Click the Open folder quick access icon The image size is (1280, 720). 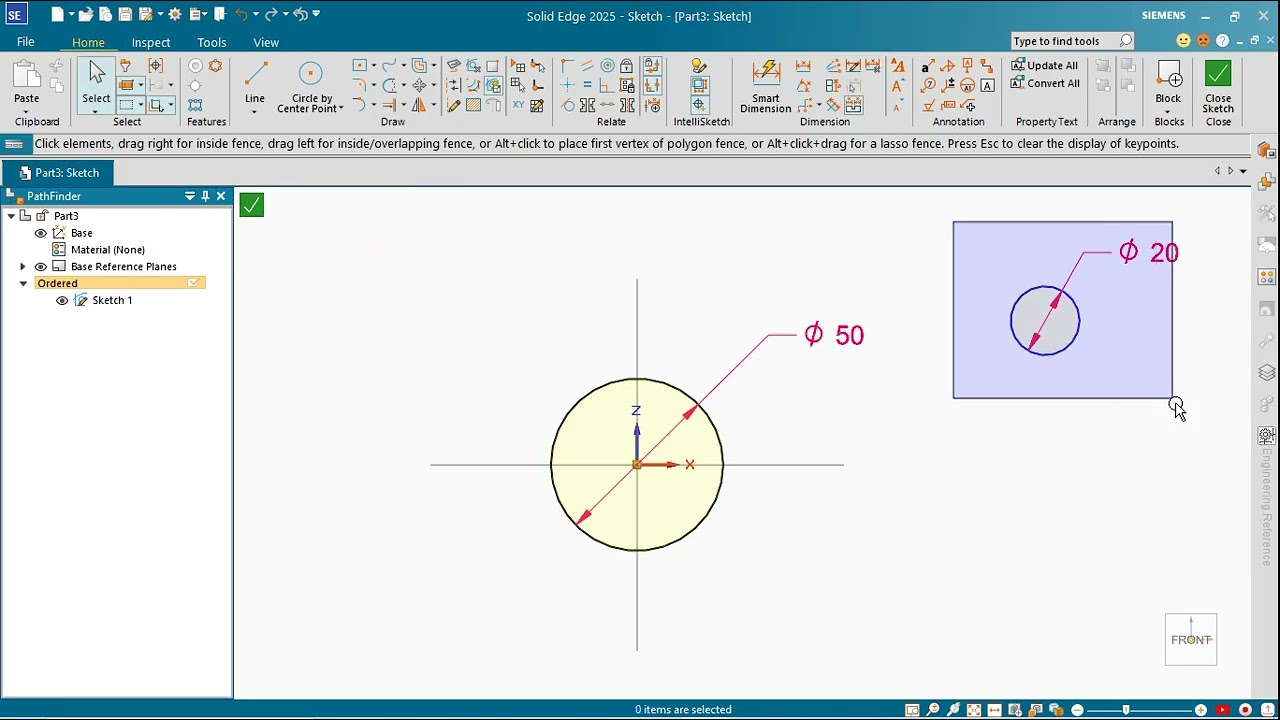(86, 15)
